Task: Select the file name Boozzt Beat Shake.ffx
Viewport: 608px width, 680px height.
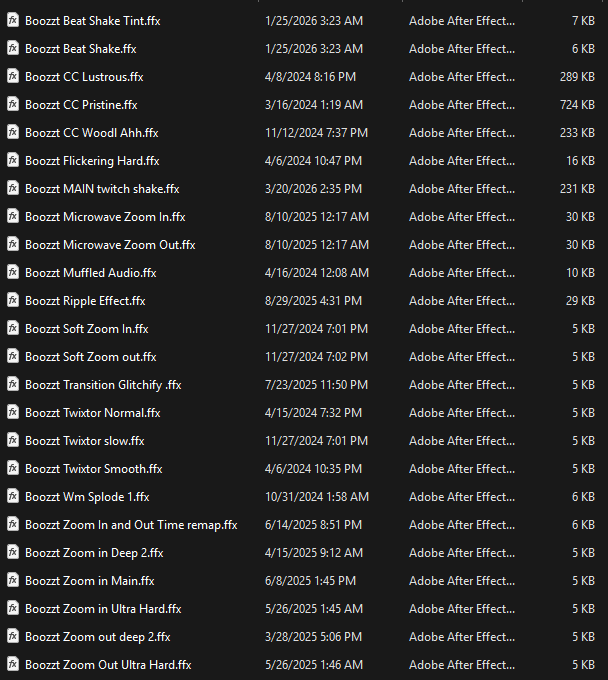Action: [x=81, y=49]
